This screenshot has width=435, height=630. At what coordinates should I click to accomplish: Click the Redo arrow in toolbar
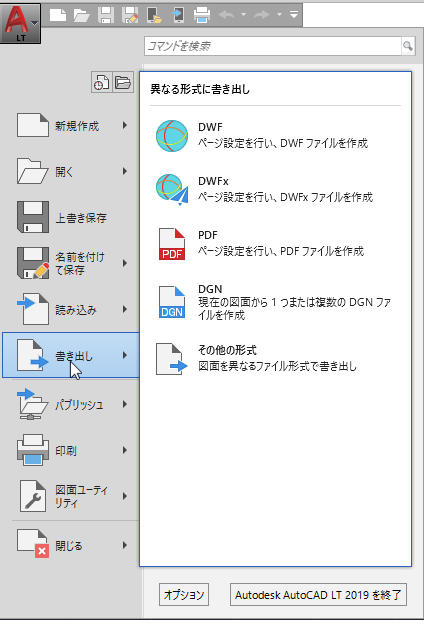(x=262, y=15)
